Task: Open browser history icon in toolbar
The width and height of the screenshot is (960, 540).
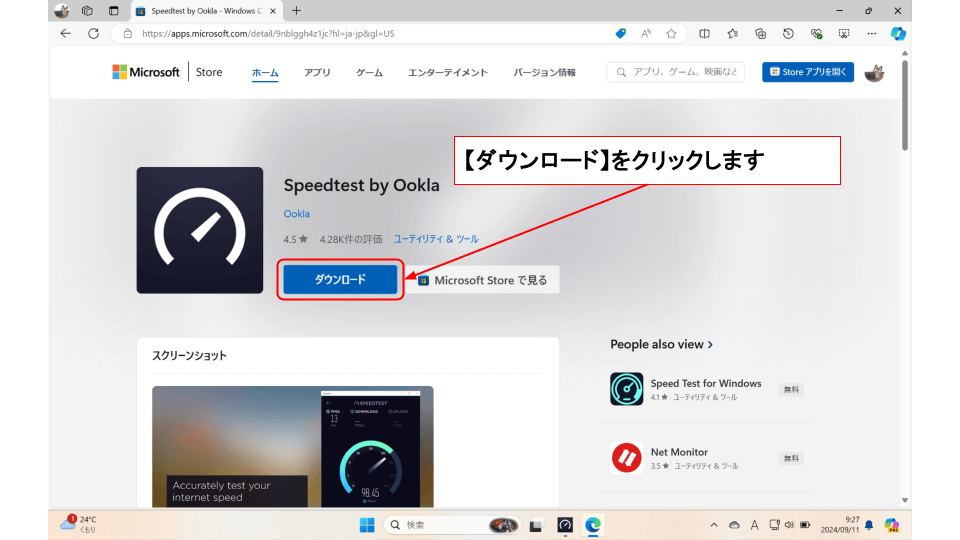Action: (x=788, y=33)
